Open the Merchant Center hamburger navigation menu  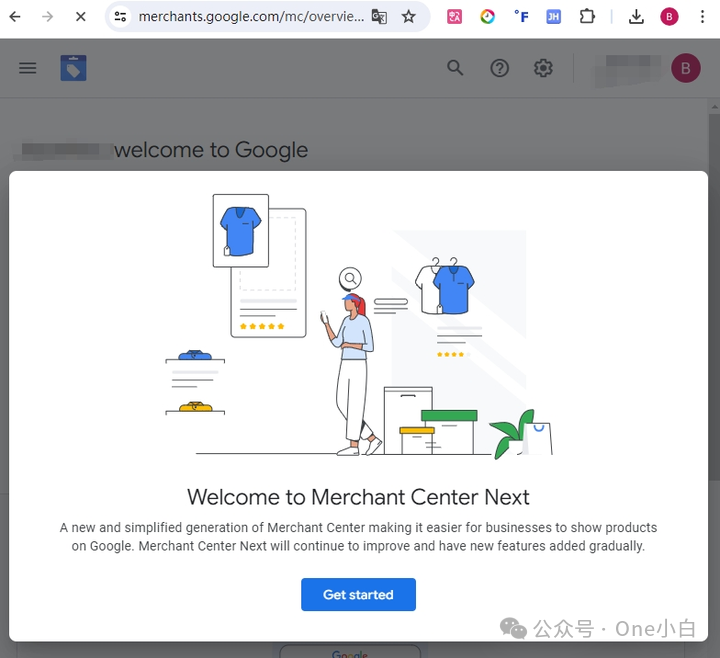click(x=28, y=68)
